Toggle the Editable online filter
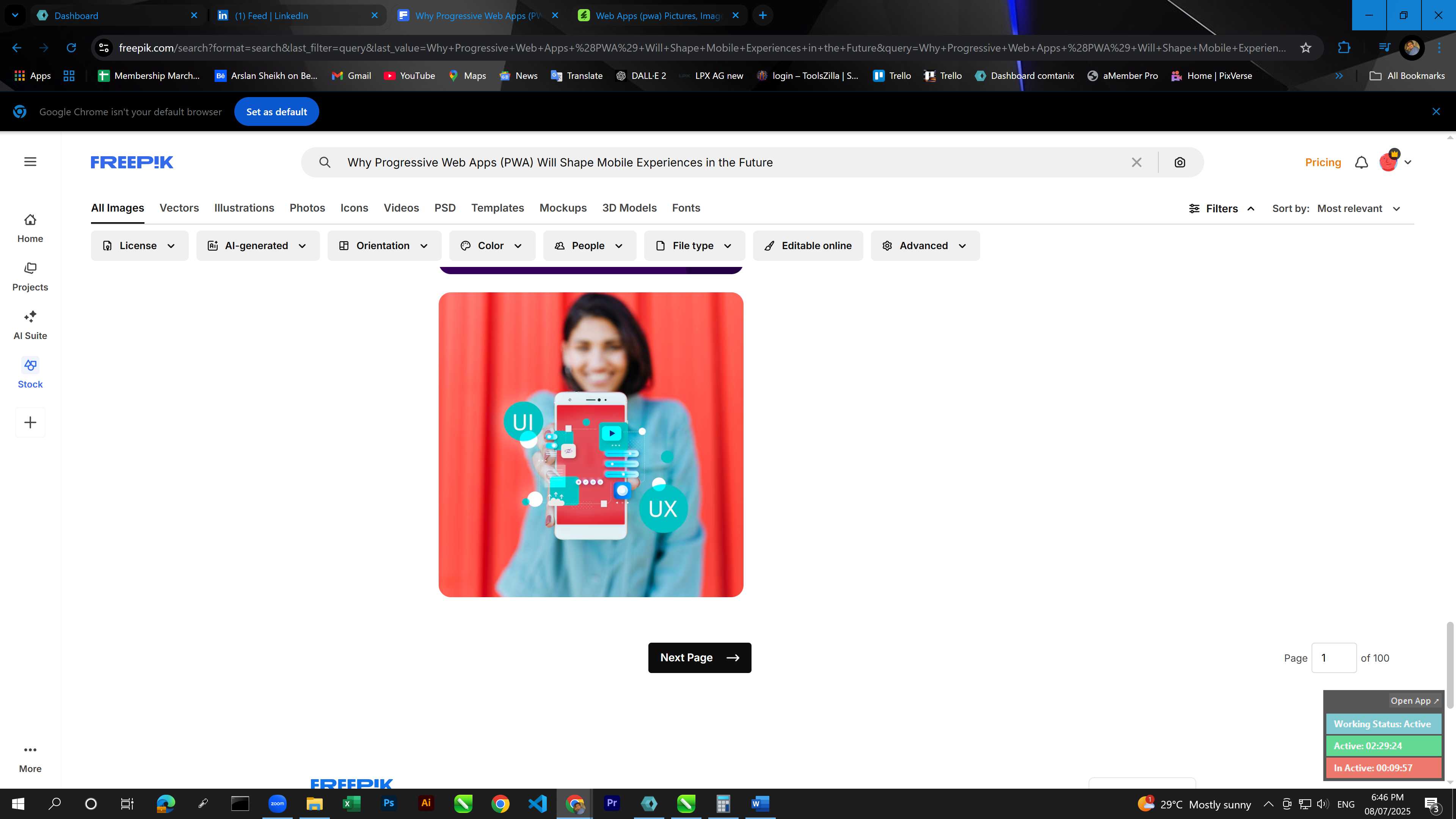 click(x=808, y=246)
